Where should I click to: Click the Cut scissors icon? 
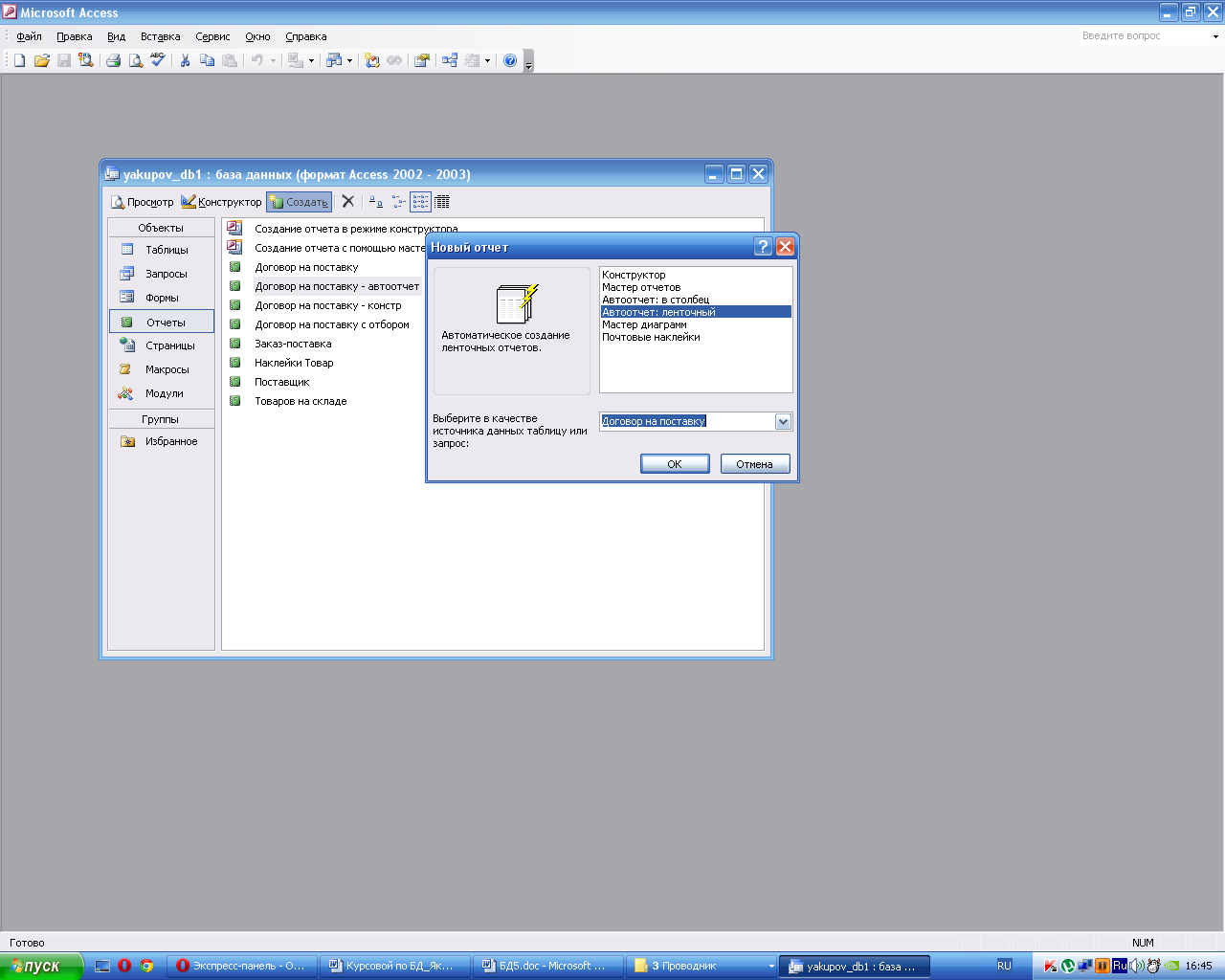click(185, 60)
